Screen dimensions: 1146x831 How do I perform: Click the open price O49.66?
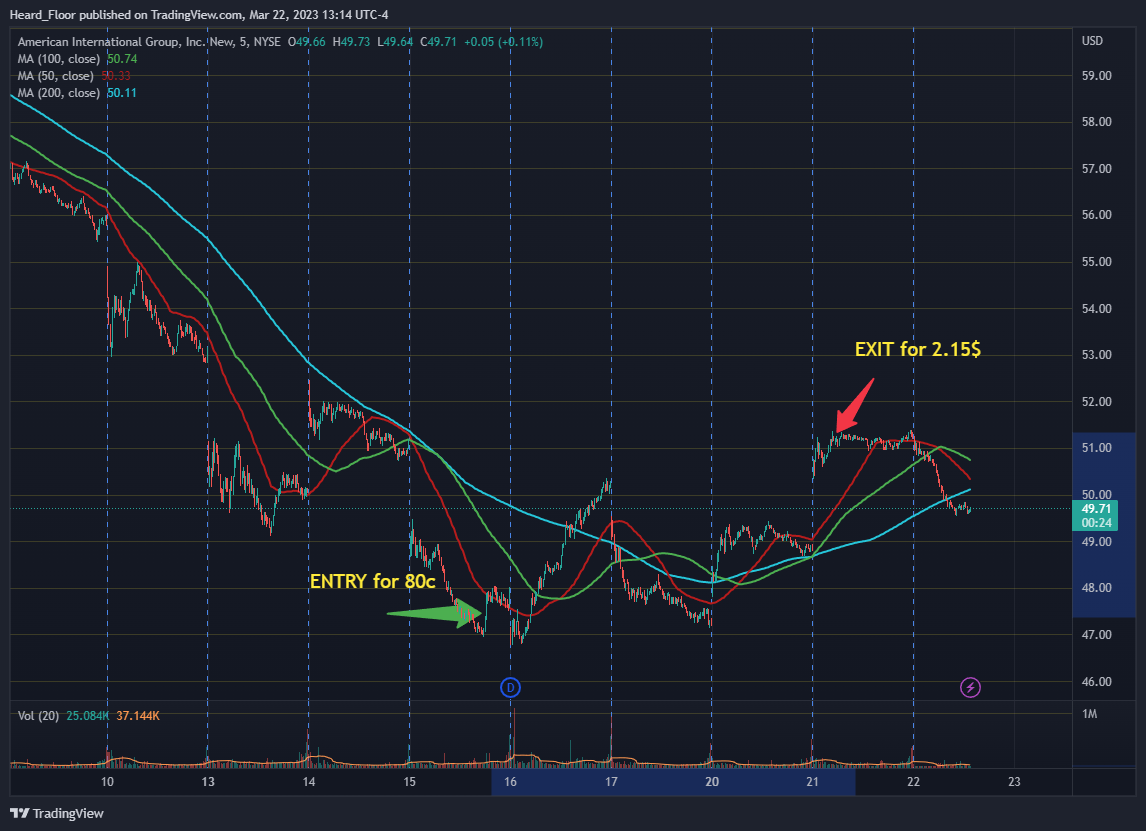(x=306, y=42)
